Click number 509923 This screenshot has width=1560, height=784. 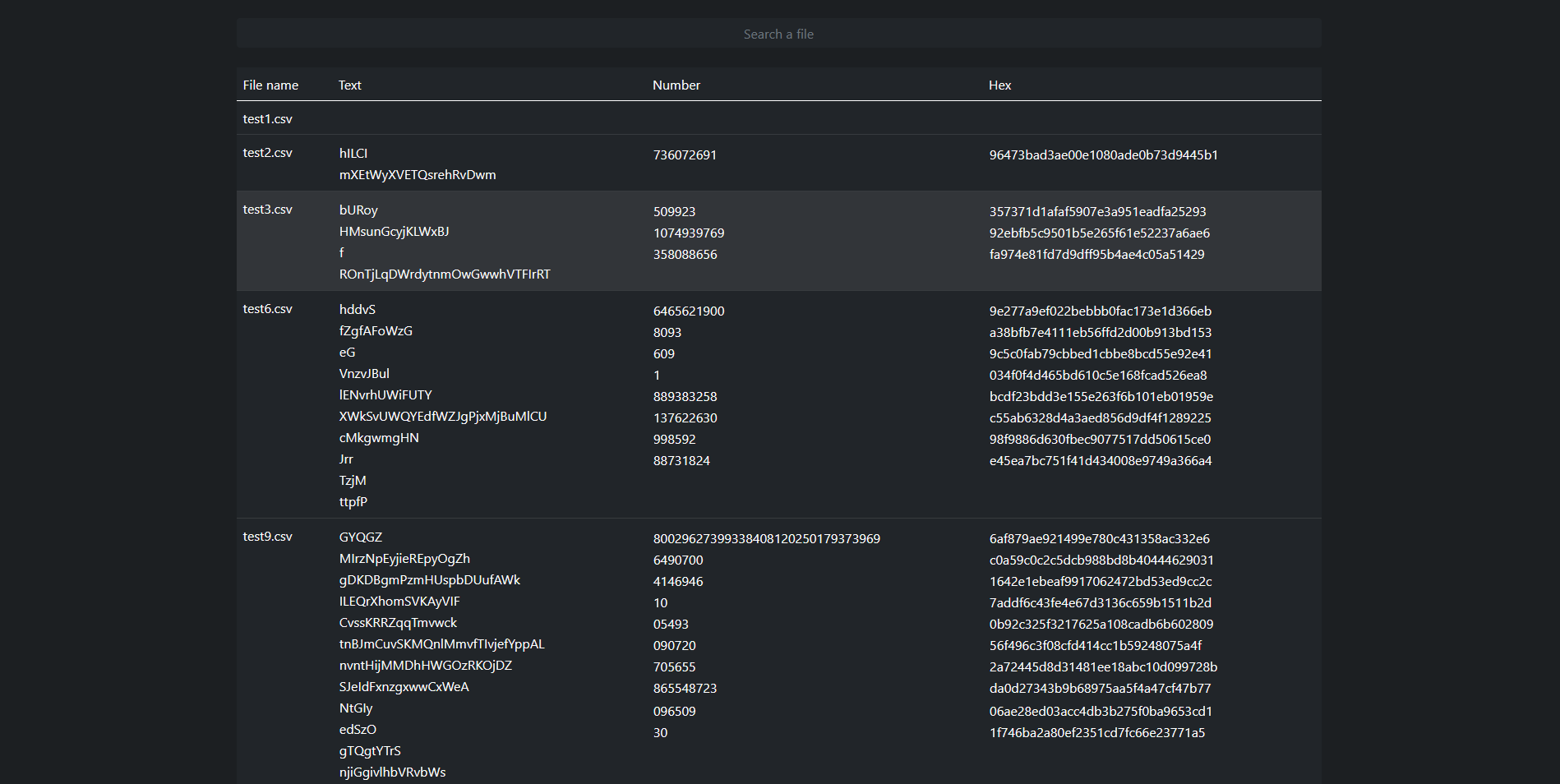tap(675, 212)
